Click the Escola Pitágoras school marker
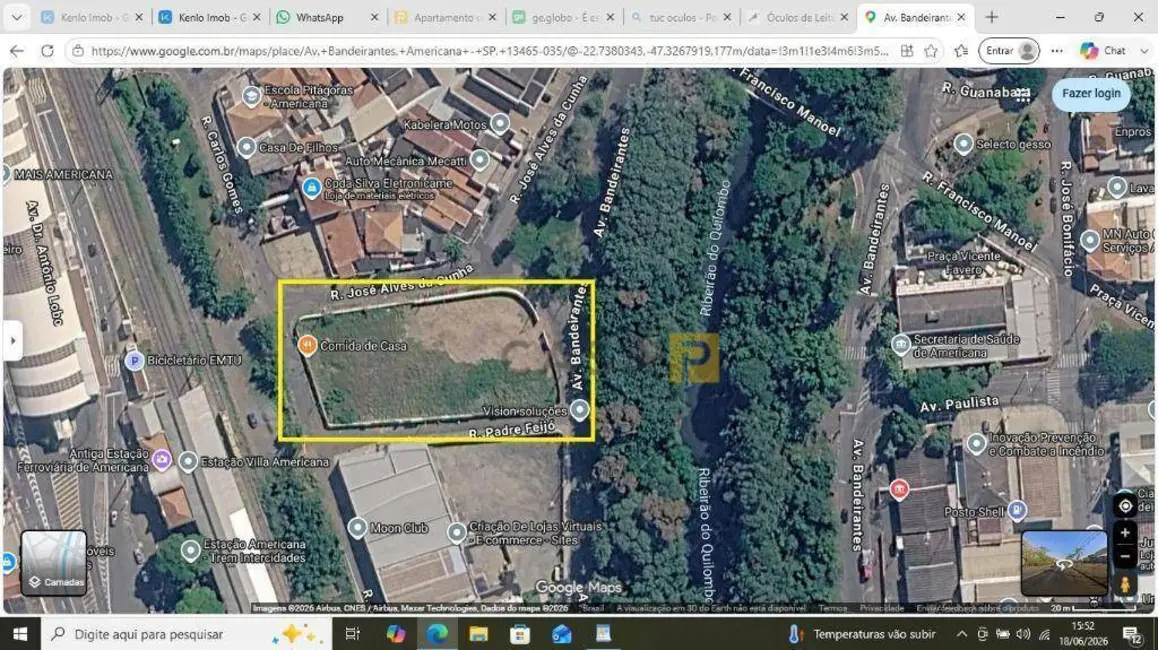This screenshot has width=1158, height=650. point(252,95)
